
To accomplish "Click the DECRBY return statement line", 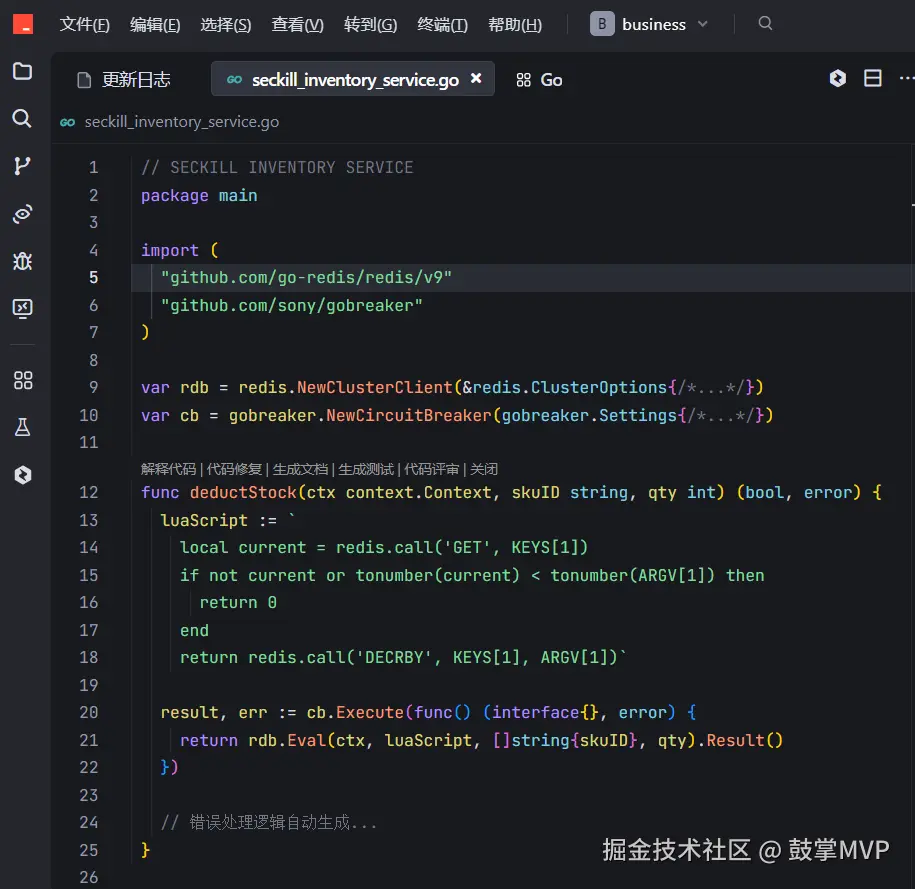I will [x=403, y=658].
